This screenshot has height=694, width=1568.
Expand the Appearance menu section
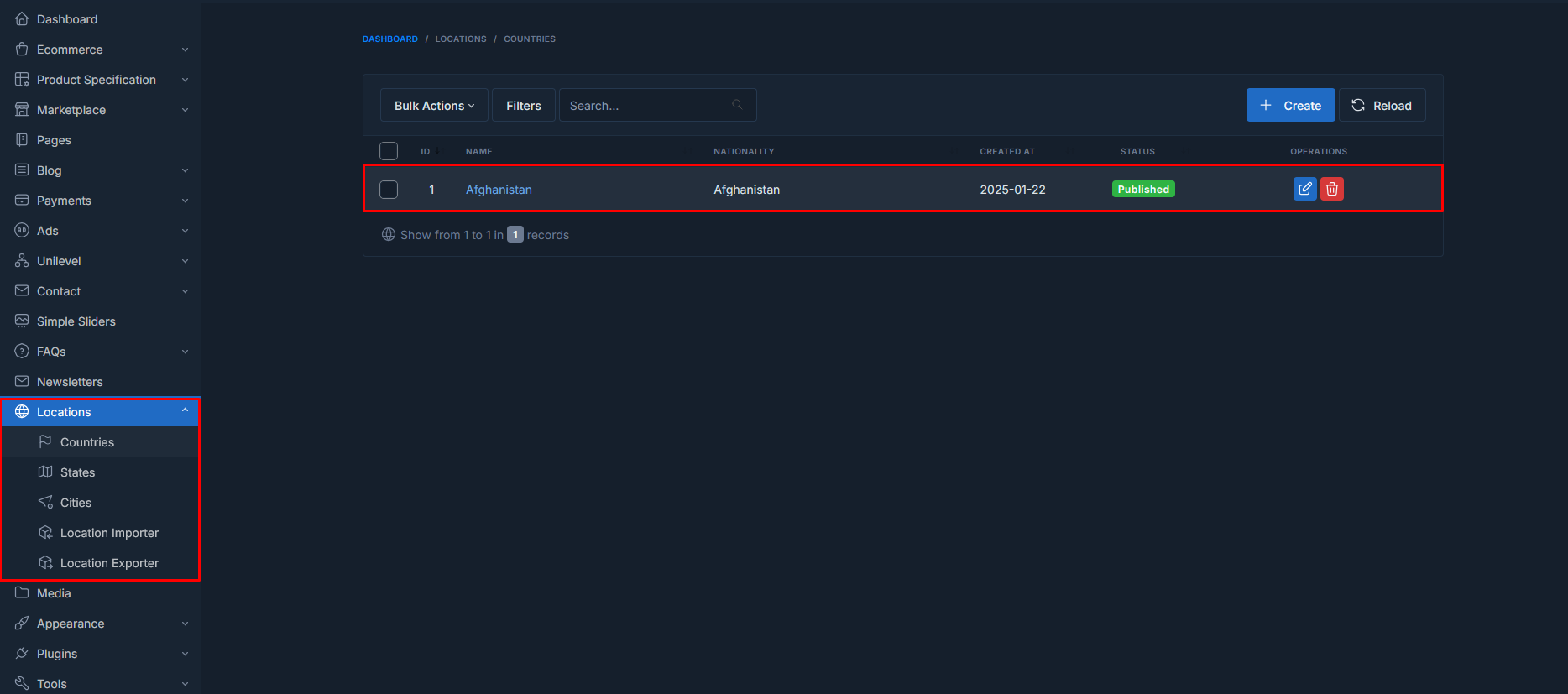(101, 624)
